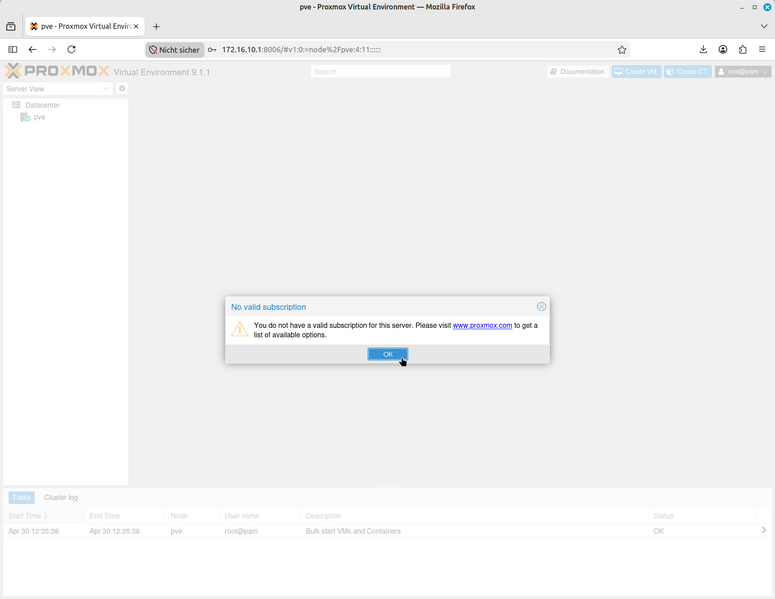Collapse the Datacenter tree node
775x599 pixels.
tap(7, 105)
